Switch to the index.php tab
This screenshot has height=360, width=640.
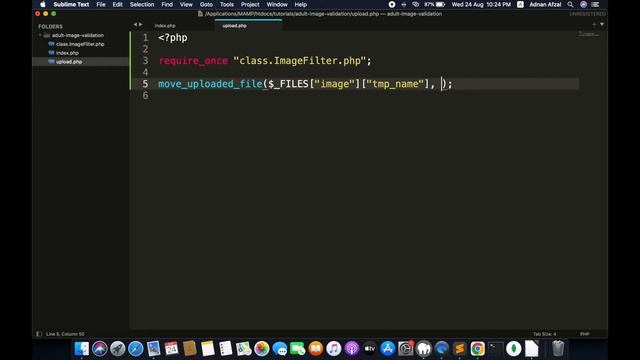165,26
